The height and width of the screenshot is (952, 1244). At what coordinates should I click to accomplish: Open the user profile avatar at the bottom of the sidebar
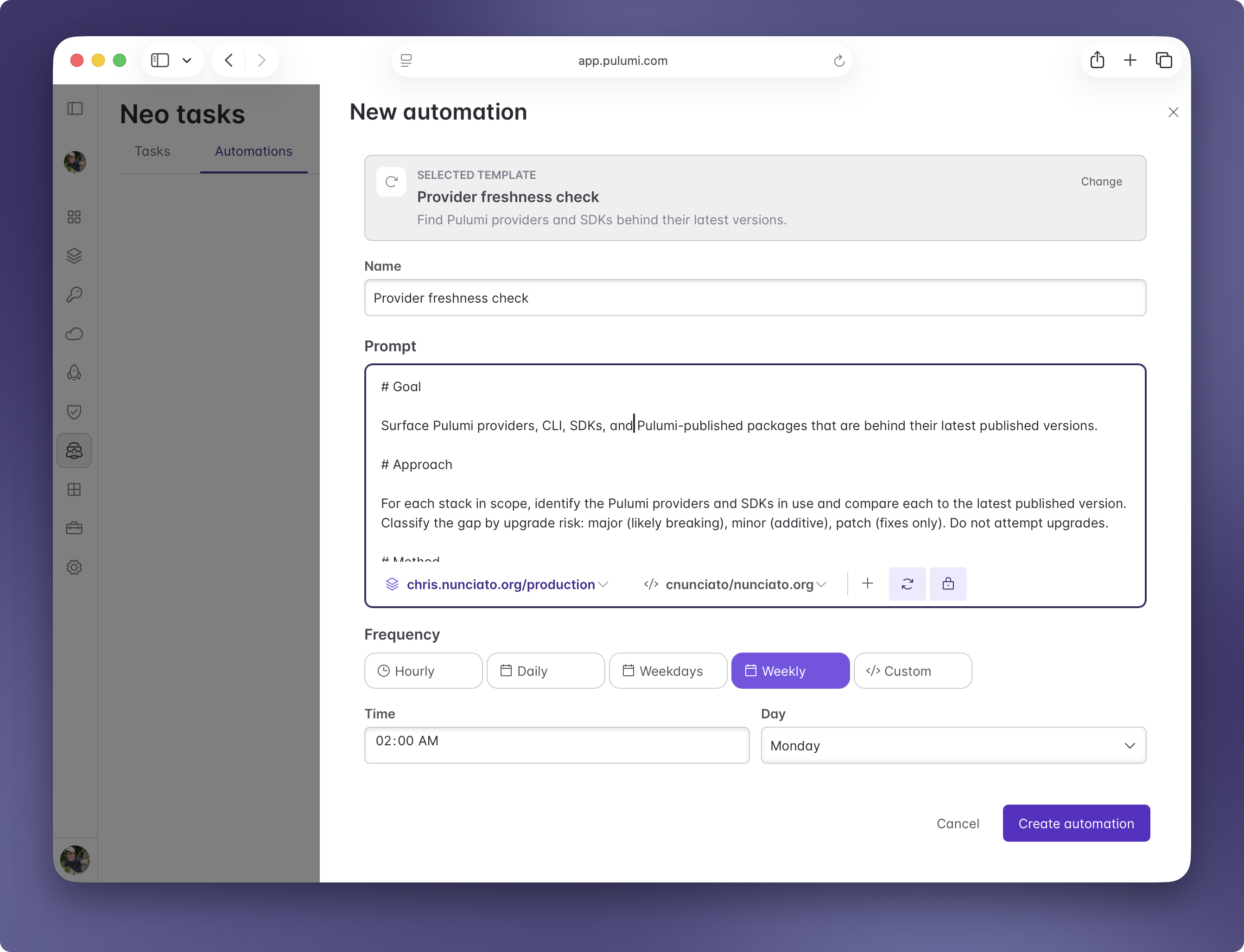pos(75,860)
